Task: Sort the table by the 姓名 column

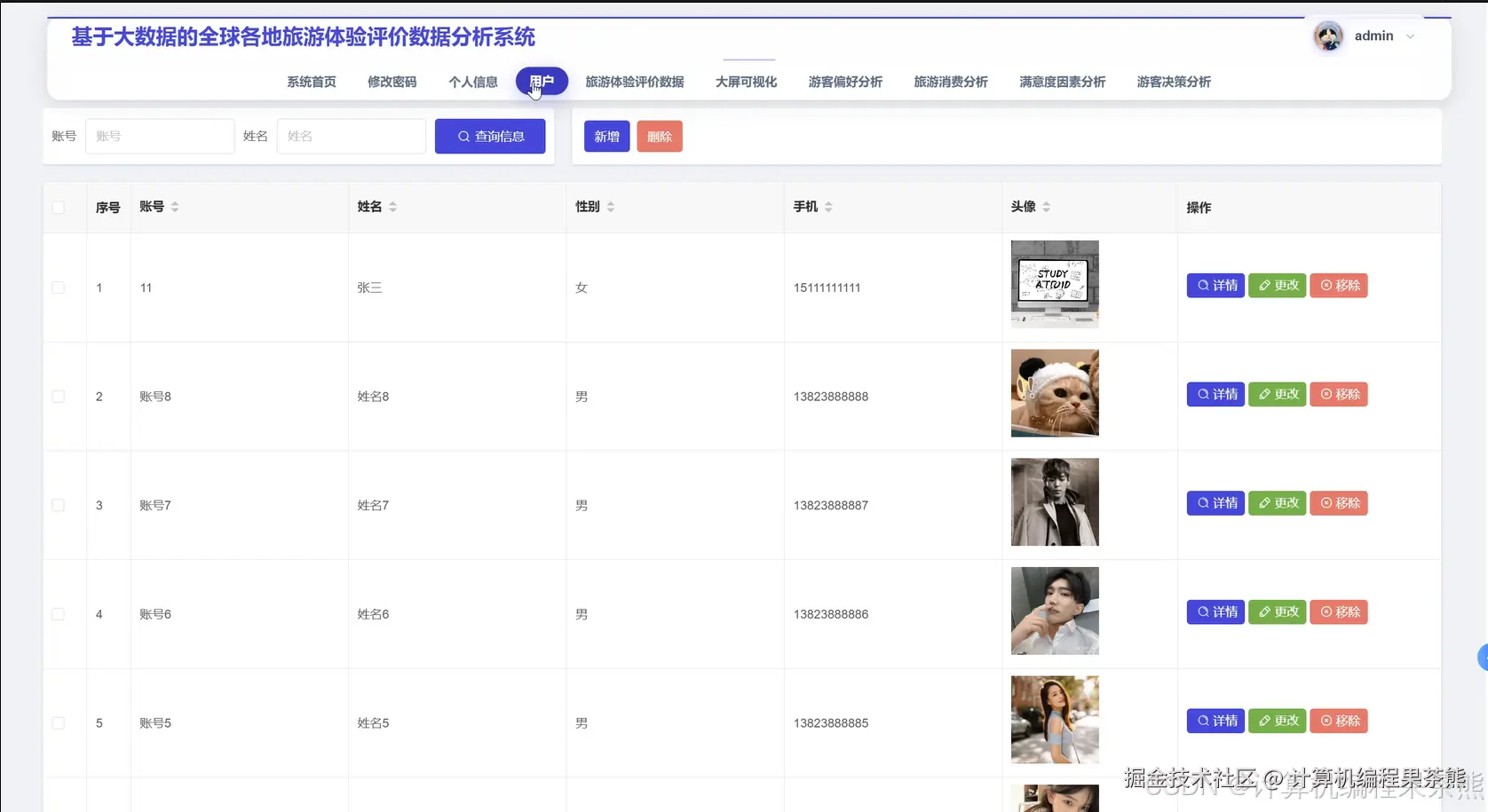Action: 393,207
